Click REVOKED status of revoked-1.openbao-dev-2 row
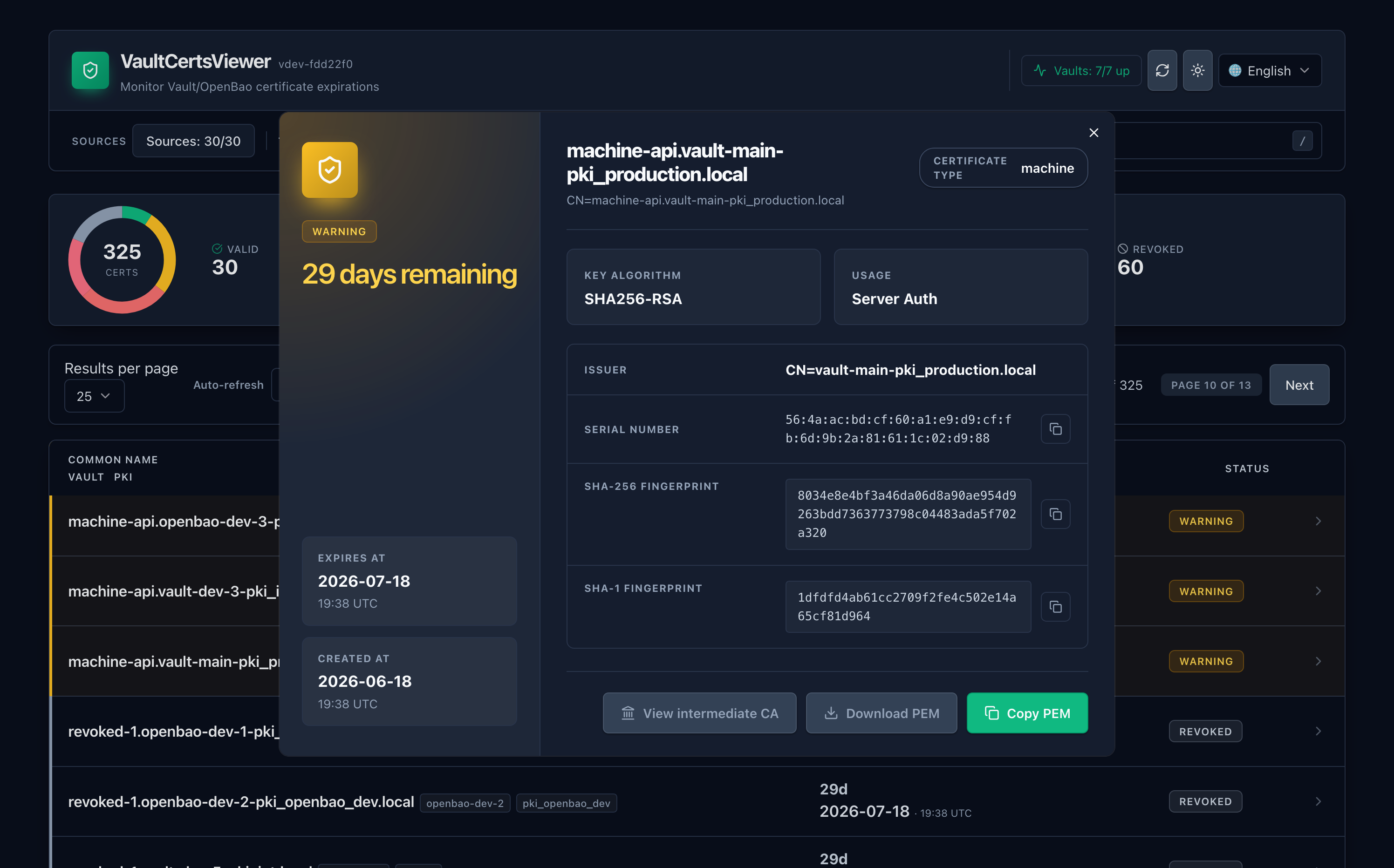This screenshot has height=868, width=1394. [1205, 801]
